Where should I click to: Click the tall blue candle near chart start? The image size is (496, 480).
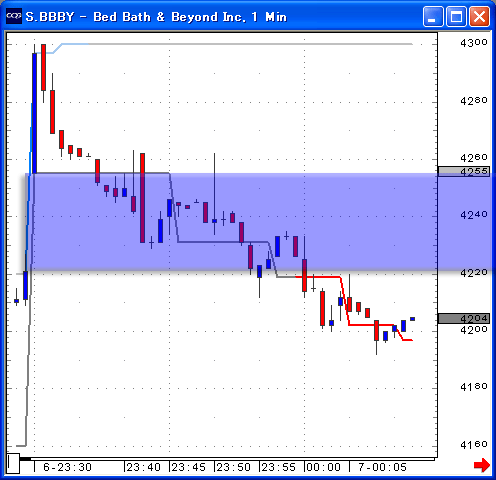tap(34, 113)
